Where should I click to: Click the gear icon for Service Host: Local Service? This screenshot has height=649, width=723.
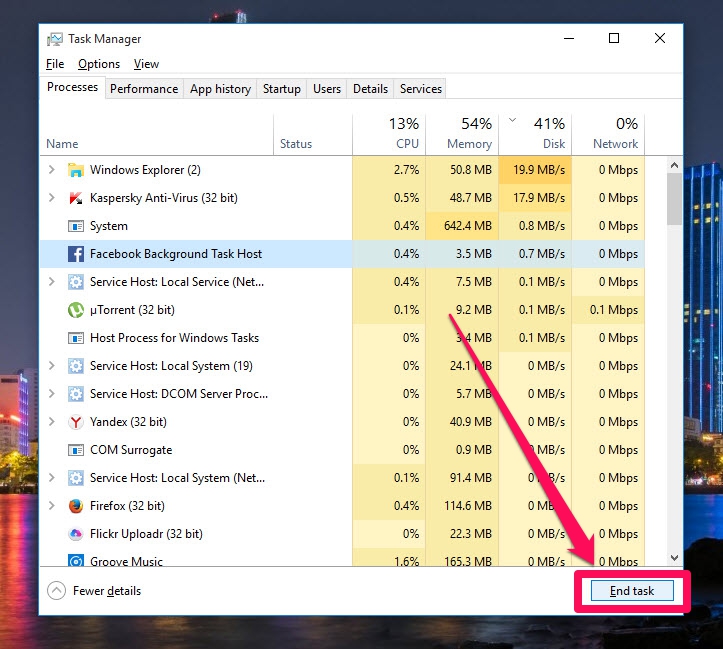(76, 282)
